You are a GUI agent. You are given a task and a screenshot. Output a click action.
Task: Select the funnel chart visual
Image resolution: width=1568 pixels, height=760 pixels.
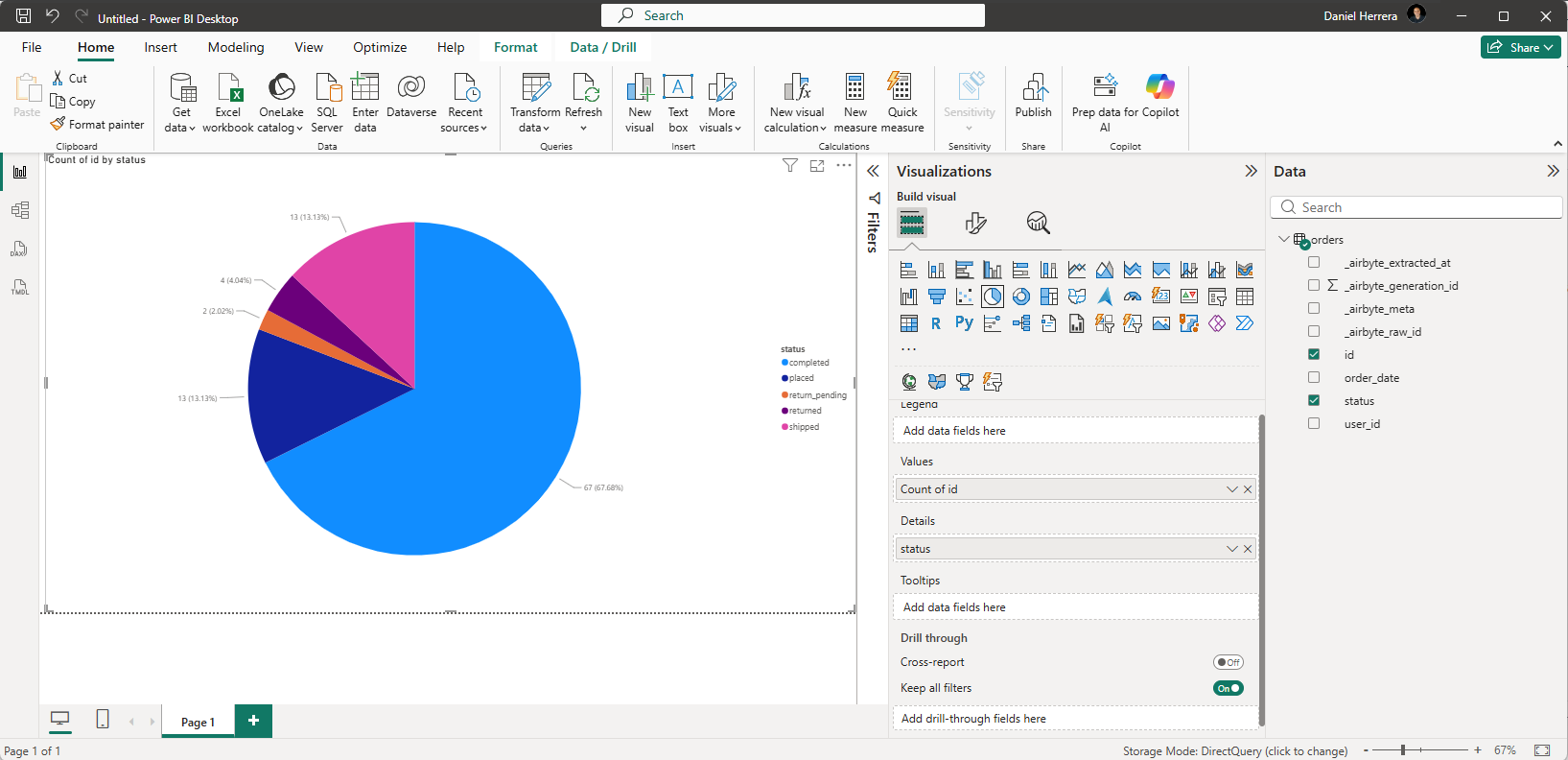pyautogui.click(x=937, y=297)
